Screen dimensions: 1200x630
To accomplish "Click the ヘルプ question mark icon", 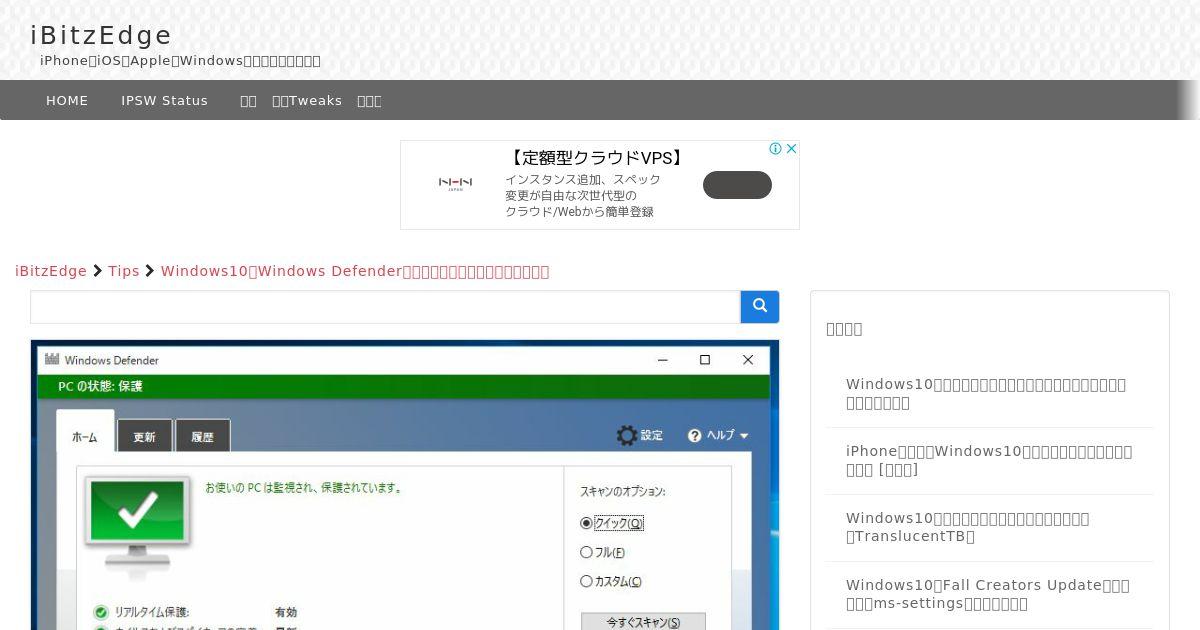I will click(695, 435).
